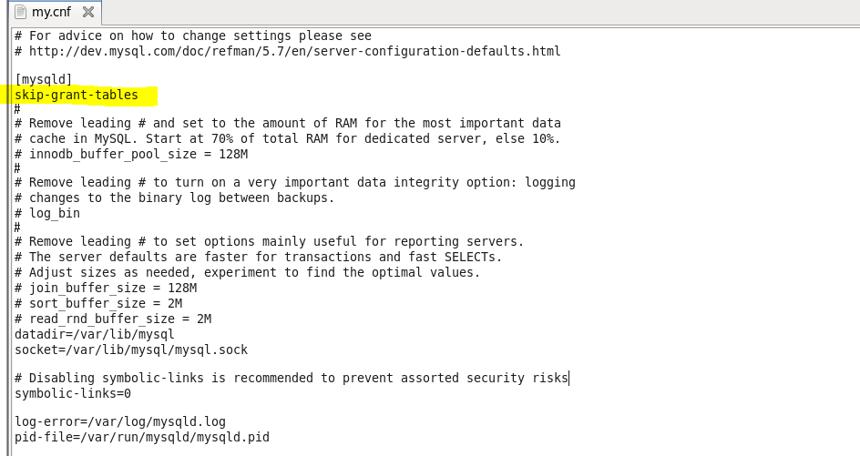The width and height of the screenshot is (860, 456).
Task: Place cursor on log-error=/var/log/mysqld.log line
Action: coord(120,422)
